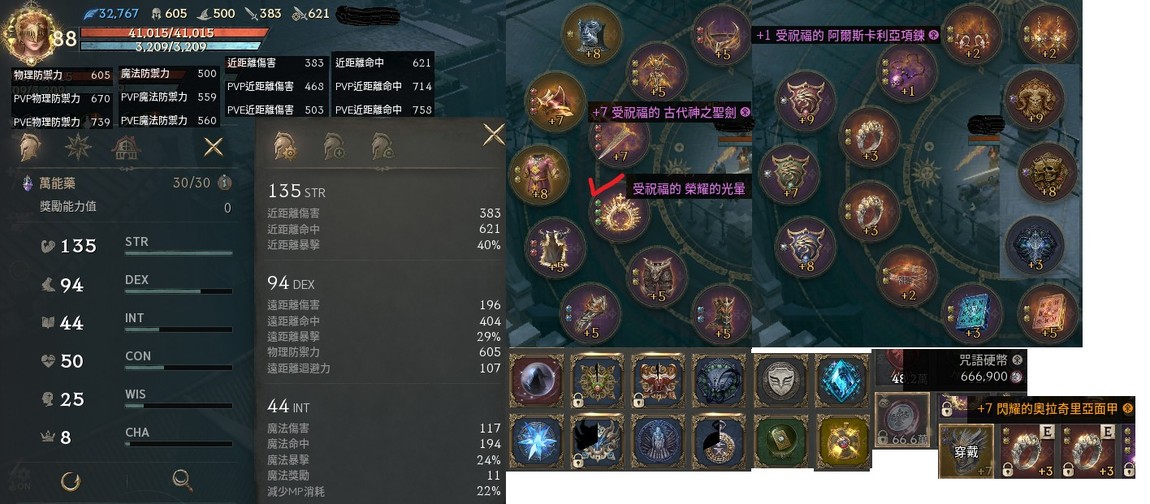Click the info icon beside 萬能藥 30/30
Screen dimensions: 1150x504
[224, 183]
